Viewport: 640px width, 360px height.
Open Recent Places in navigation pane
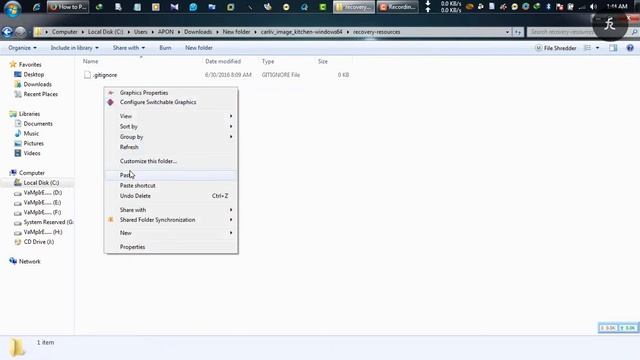point(40,94)
